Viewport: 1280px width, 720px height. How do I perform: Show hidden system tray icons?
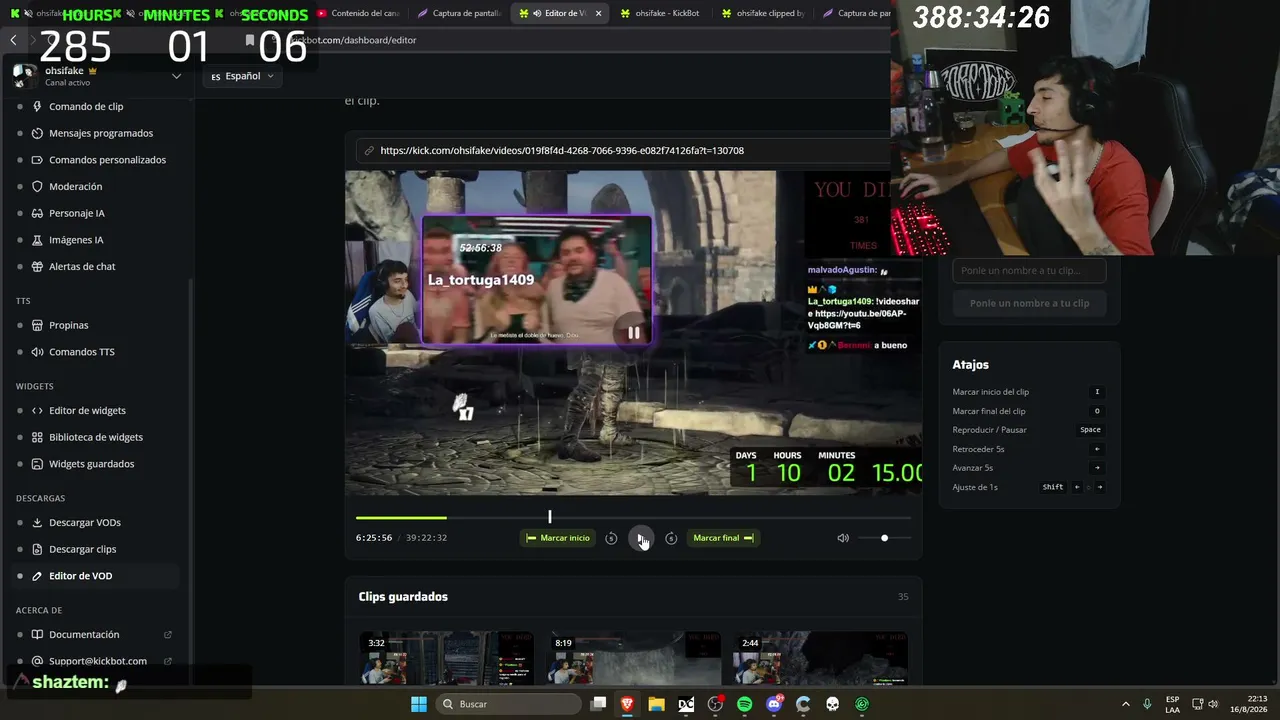pyautogui.click(x=1126, y=704)
